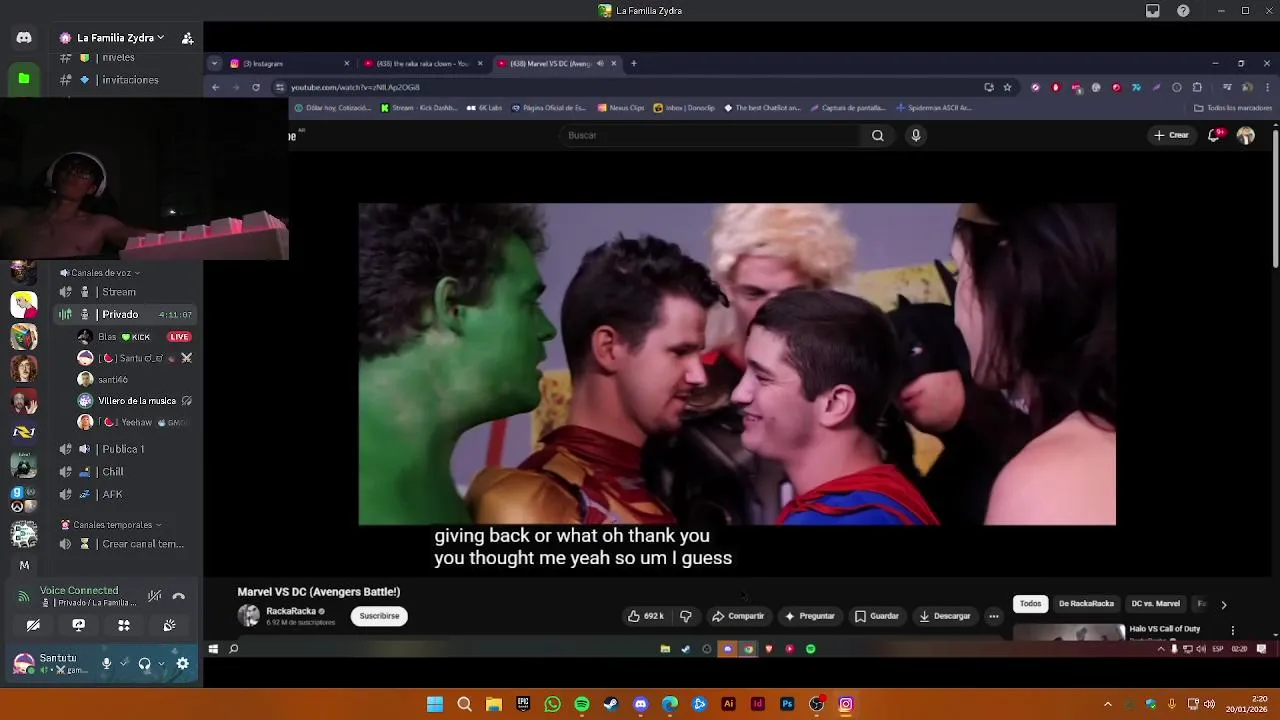
Task: Toggle Discord camera on
Action: pyautogui.click(x=33, y=625)
